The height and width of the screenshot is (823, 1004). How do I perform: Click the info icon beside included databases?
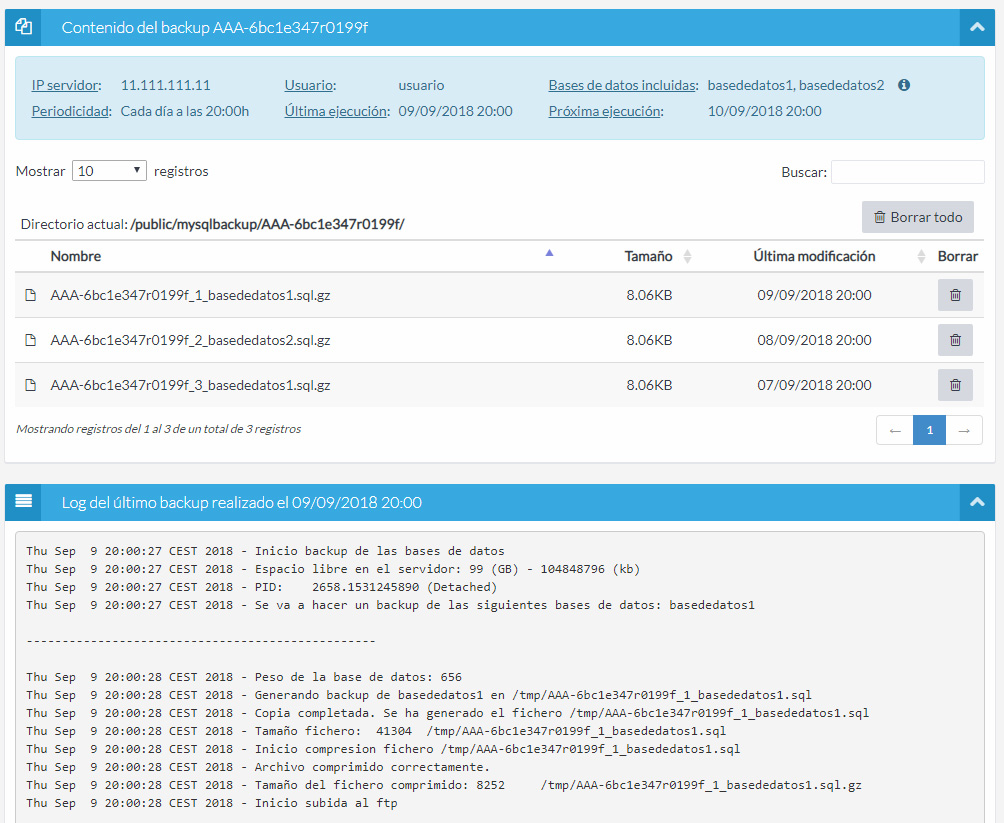coord(904,85)
